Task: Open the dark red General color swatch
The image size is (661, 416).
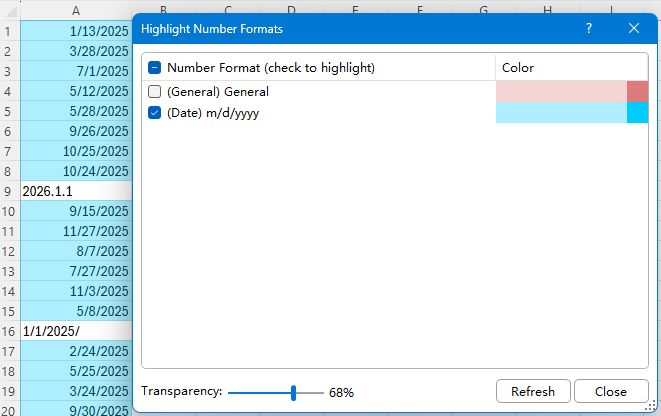Action: [x=638, y=92]
